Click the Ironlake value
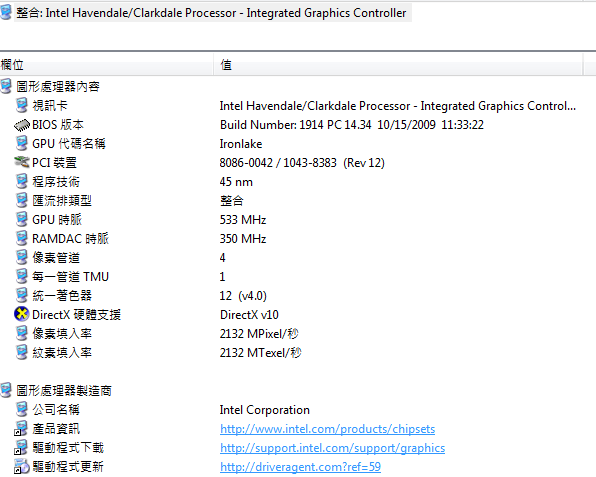 (241, 144)
